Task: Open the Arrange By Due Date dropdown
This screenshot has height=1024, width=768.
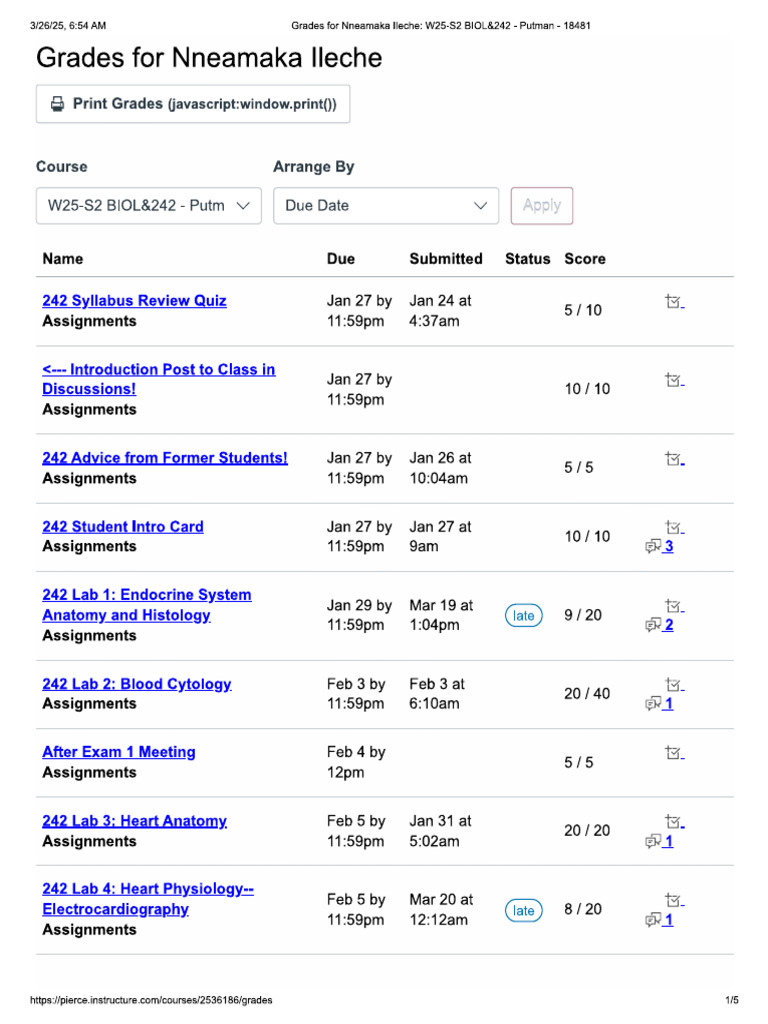Action: click(x=385, y=206)
